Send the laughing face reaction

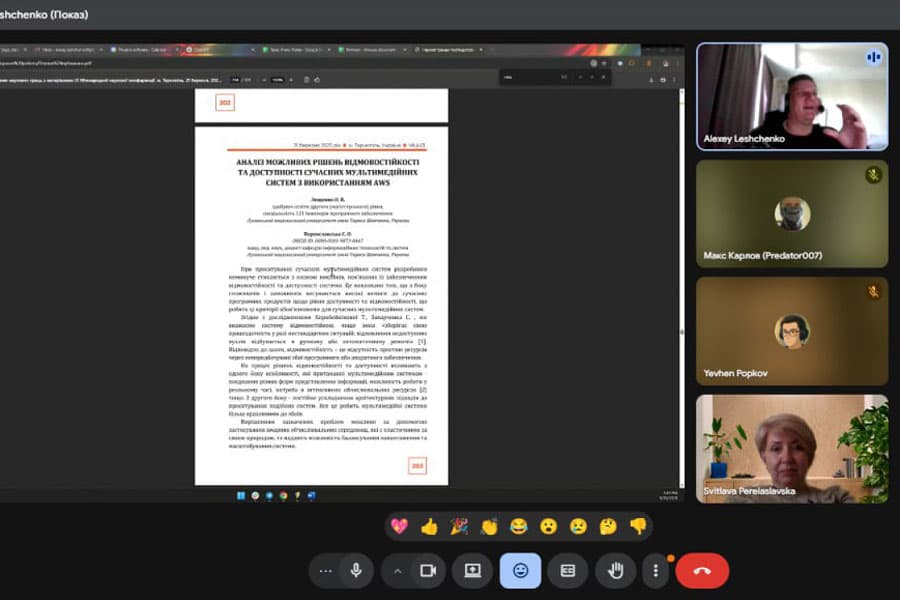pyautogui.click(x=518, y=526)
